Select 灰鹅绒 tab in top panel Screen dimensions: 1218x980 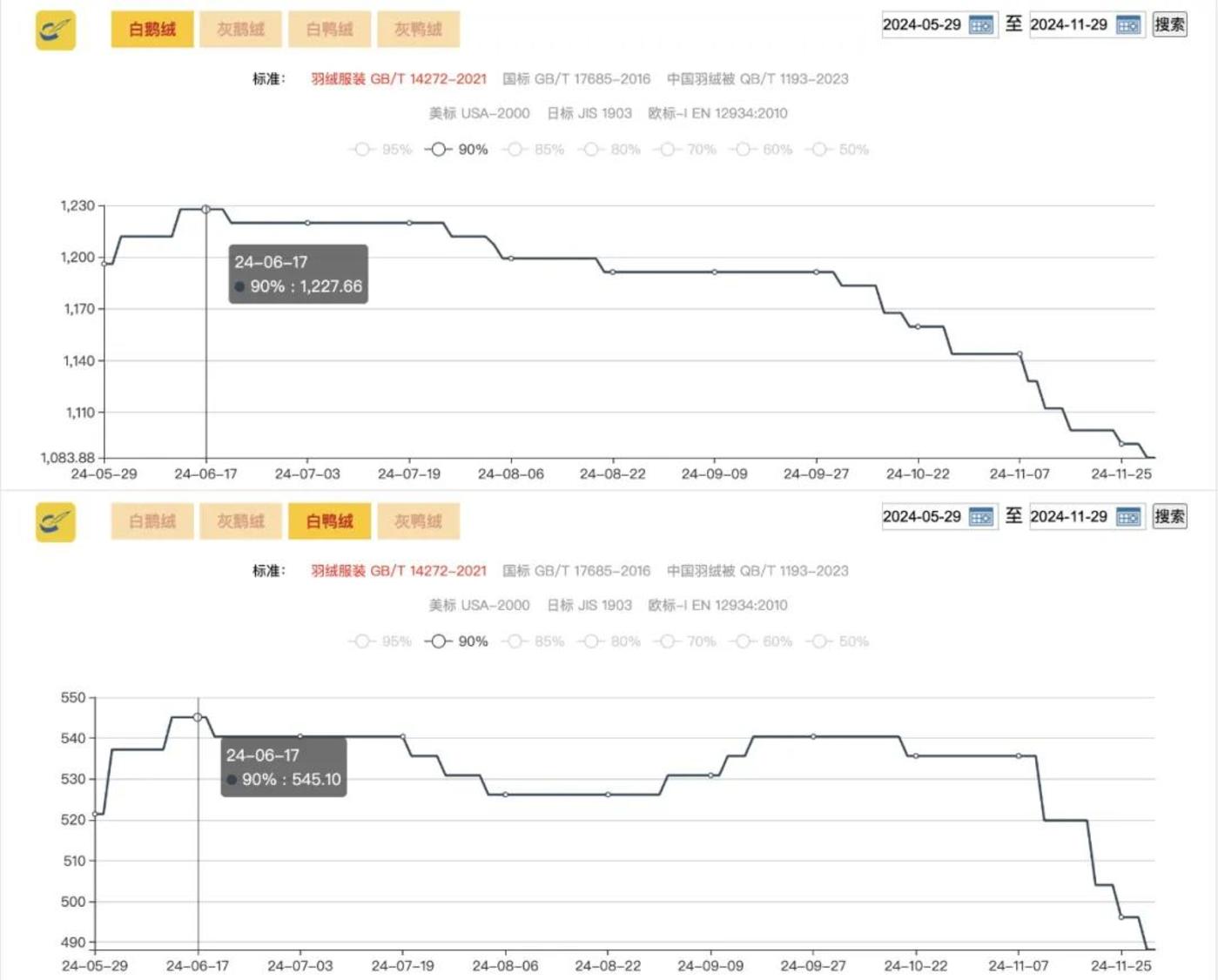[240, 30]
